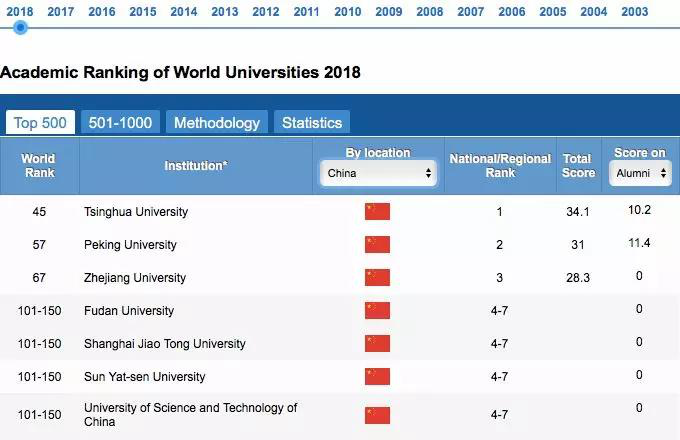680x440 pixels.
Task: Jump to the 2017 ranking year
Action: [61, 11]
